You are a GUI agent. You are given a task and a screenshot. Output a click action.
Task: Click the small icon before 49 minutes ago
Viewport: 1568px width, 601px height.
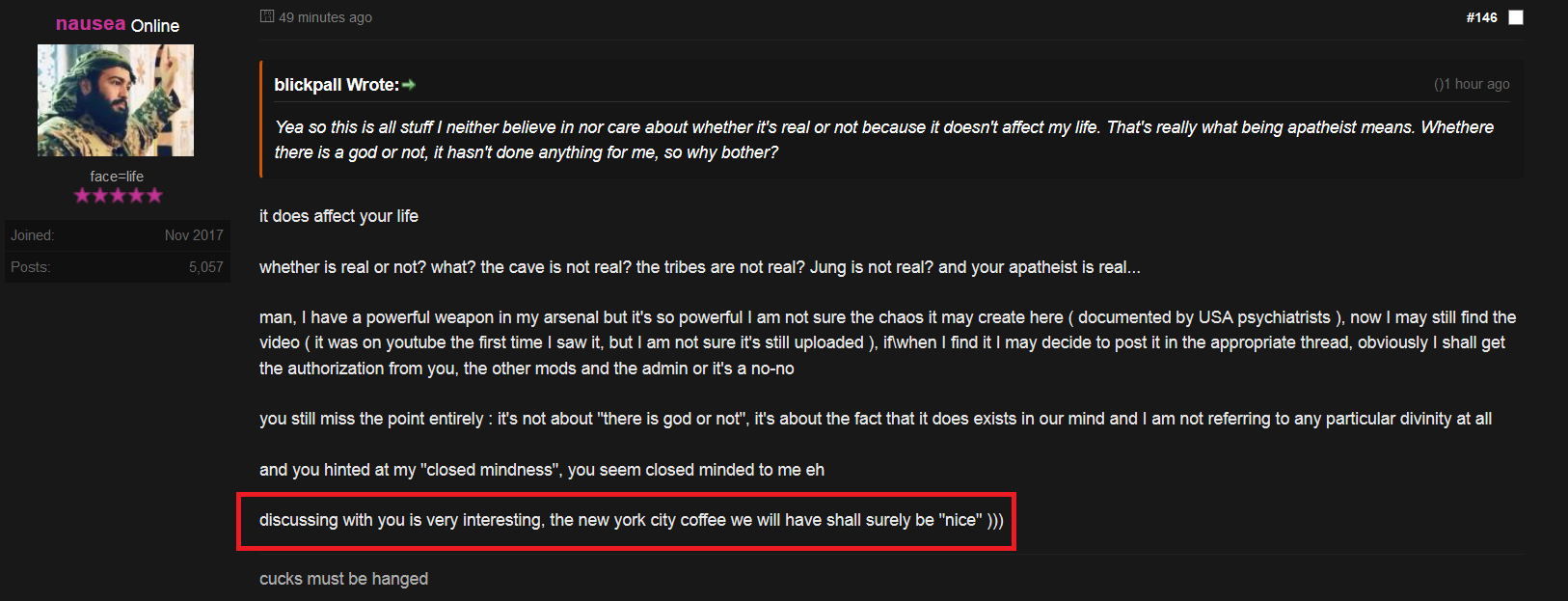267,16
